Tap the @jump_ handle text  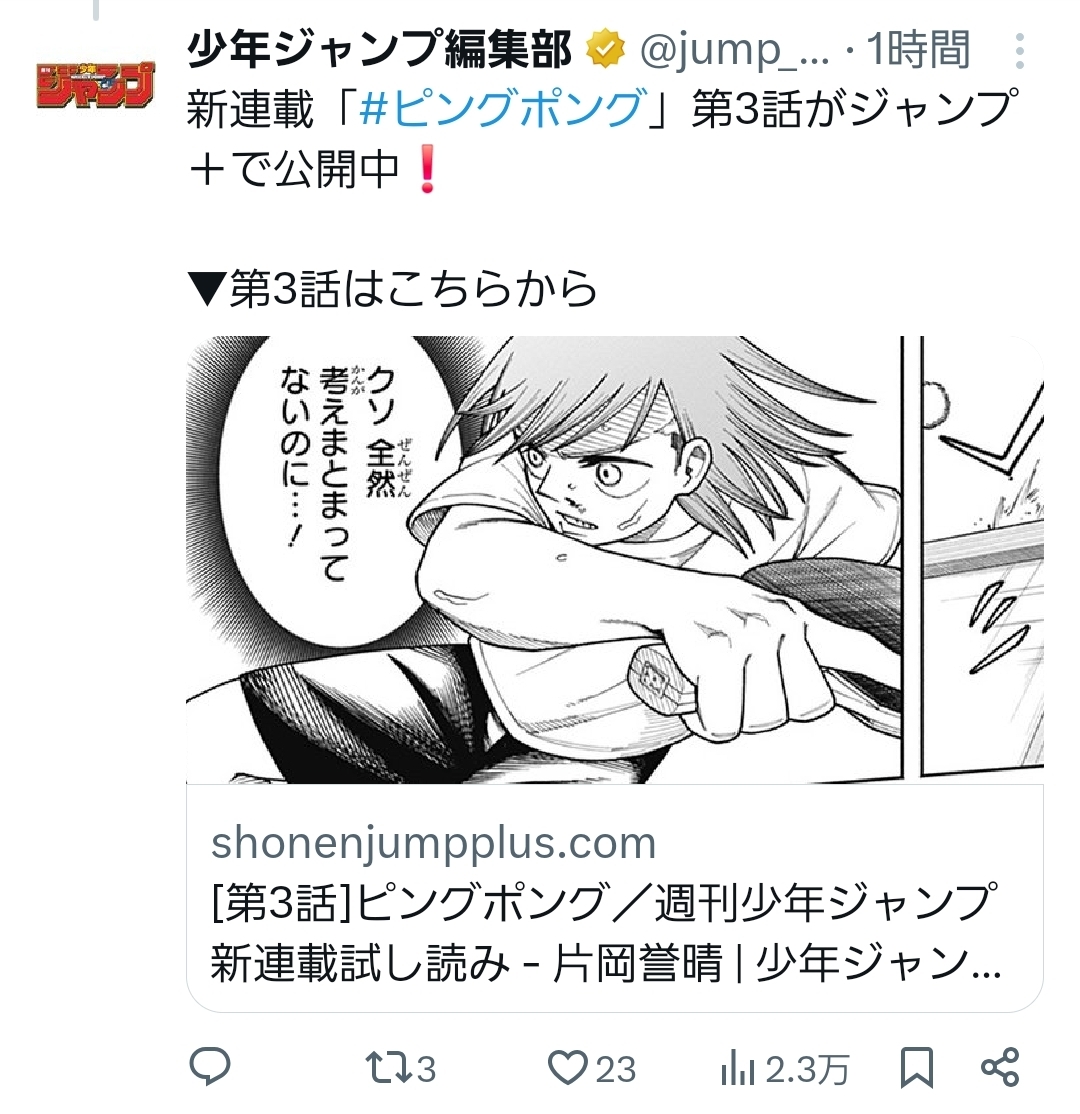[x=734, y=50]
